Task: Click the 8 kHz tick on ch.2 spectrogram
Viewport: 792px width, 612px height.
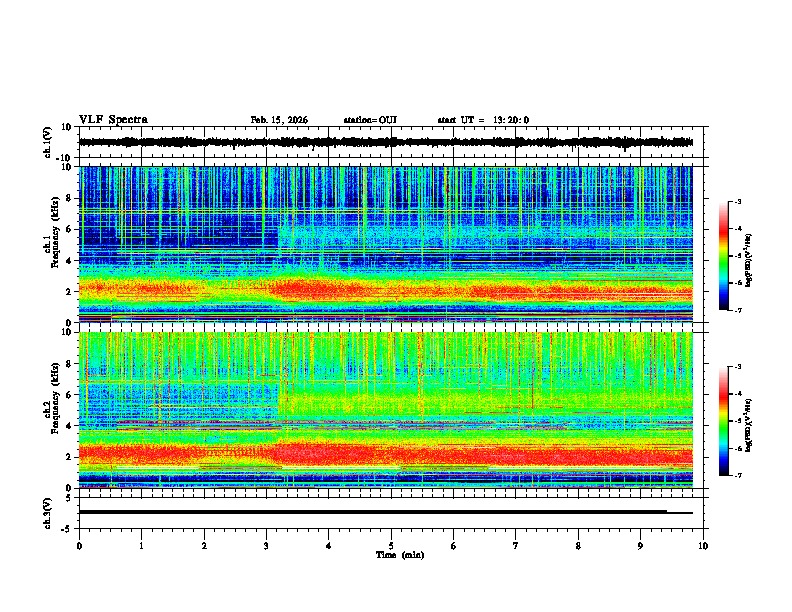Action: point(70,364)
